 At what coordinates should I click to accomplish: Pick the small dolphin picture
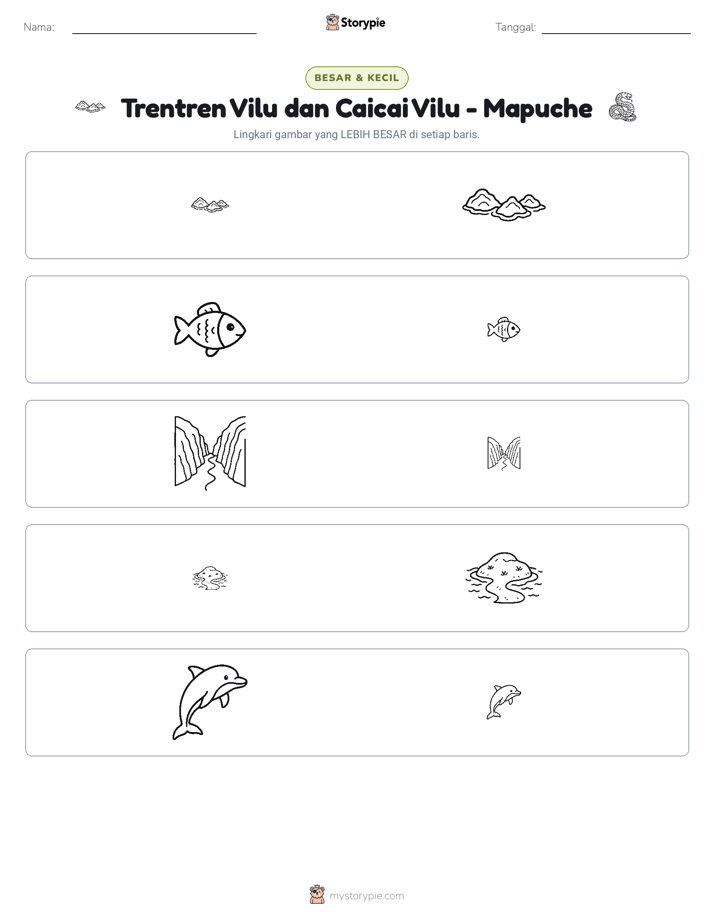tap(504, 702)
